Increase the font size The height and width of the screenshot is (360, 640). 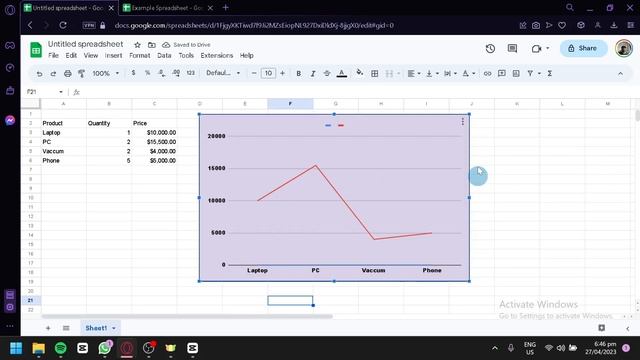282,73
